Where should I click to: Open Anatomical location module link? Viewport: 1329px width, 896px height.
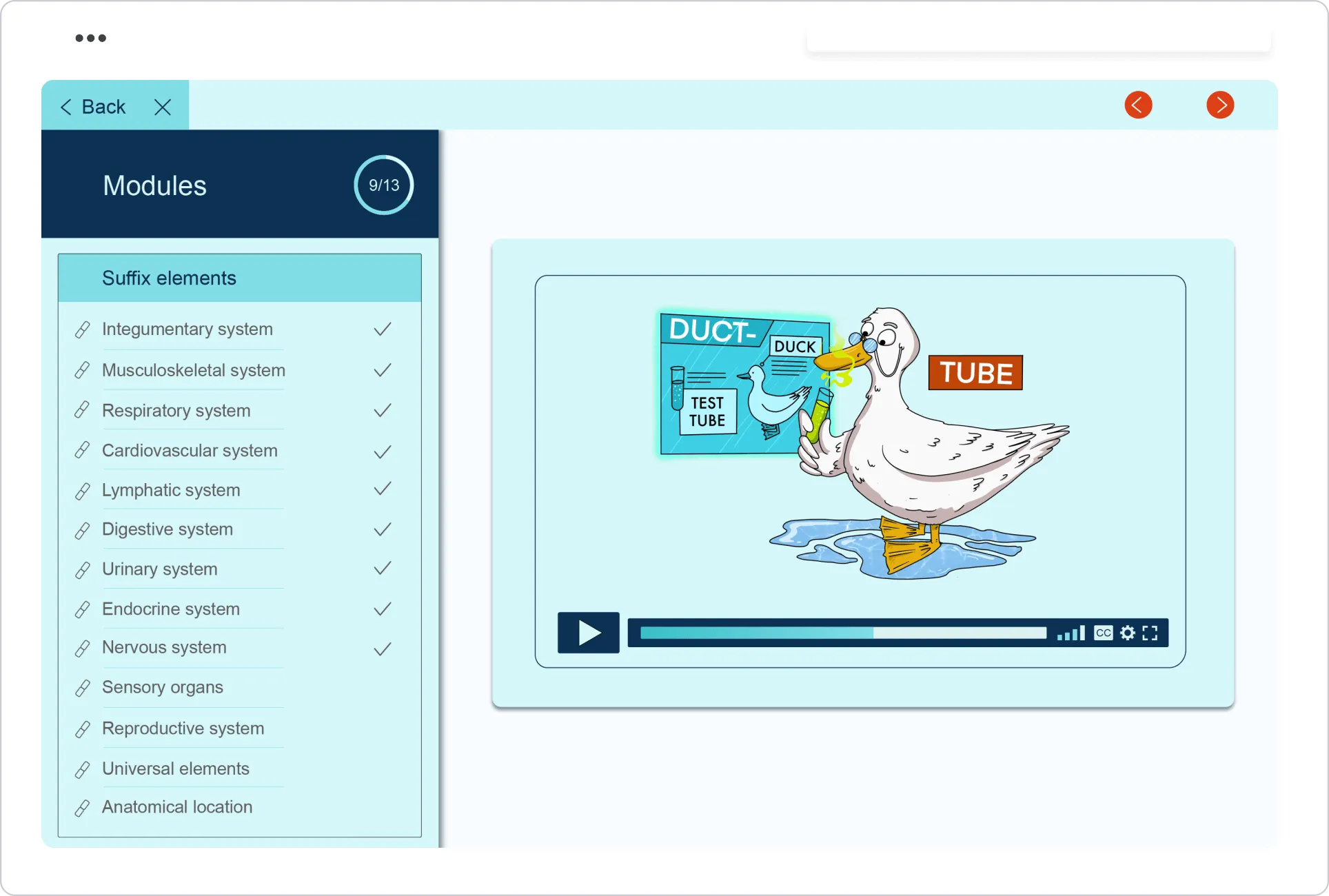click(x=176, y=807)
